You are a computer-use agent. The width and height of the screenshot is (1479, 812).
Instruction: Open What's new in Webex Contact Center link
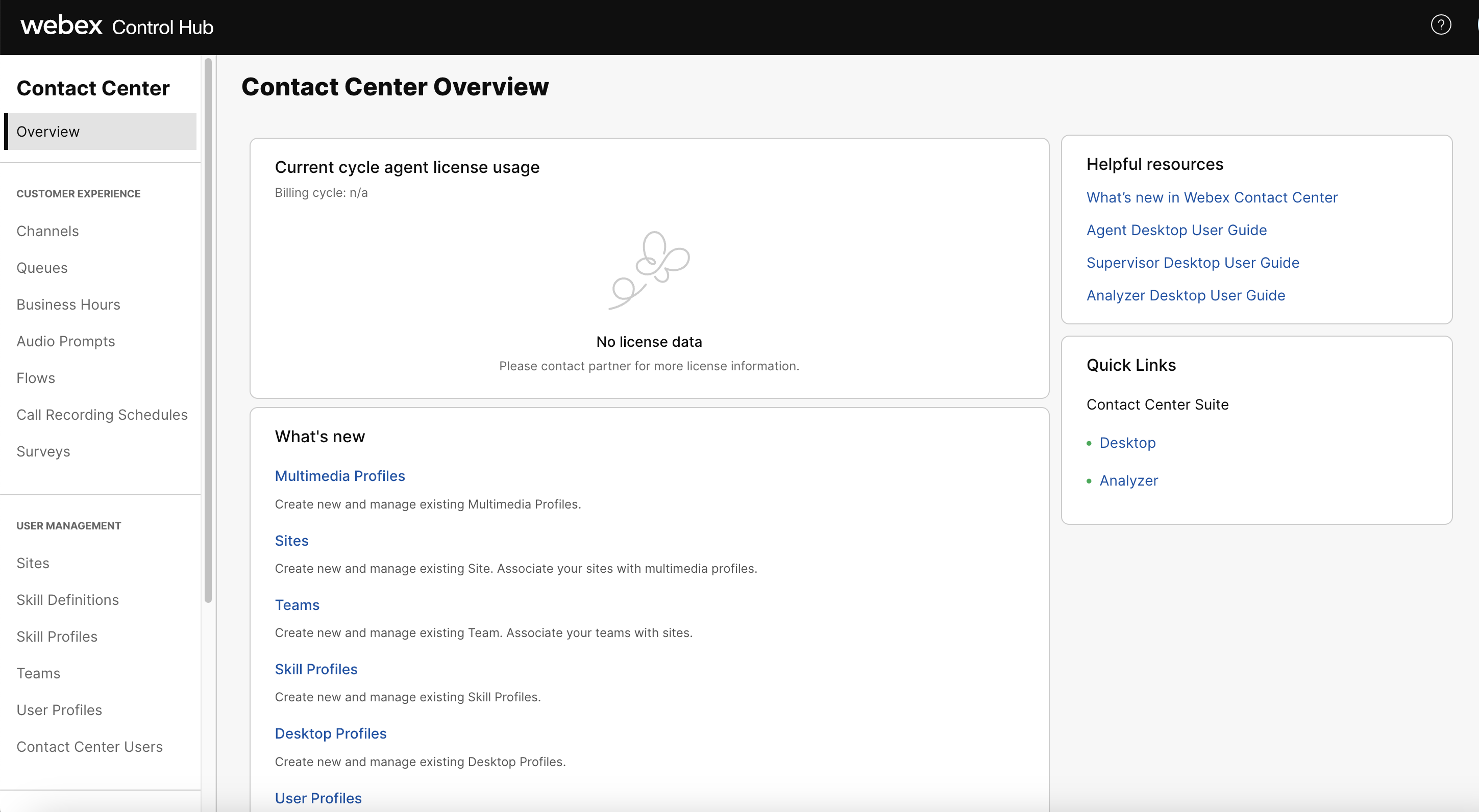click(x=1212, y=197)
